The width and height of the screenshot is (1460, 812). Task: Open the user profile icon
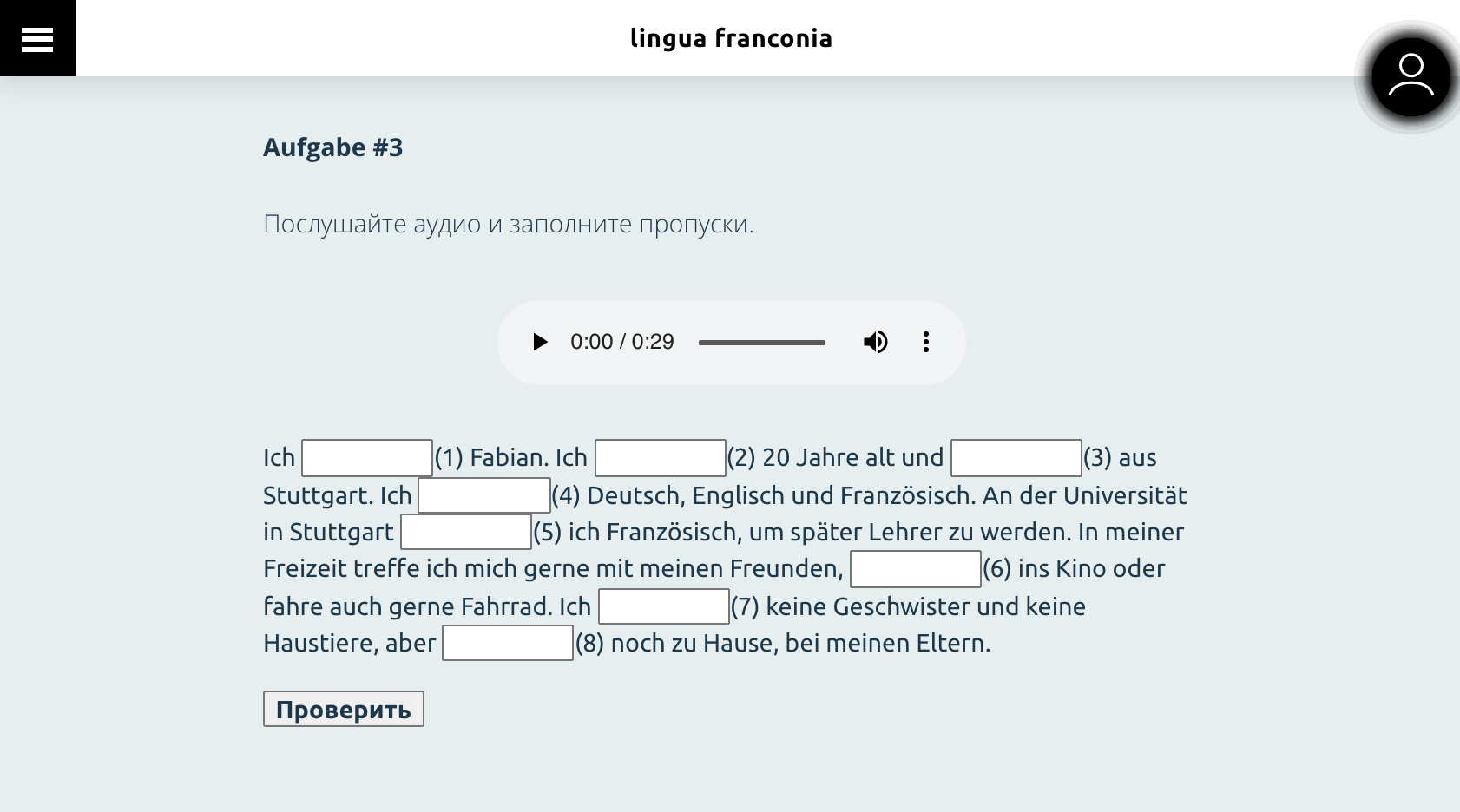1411,77
